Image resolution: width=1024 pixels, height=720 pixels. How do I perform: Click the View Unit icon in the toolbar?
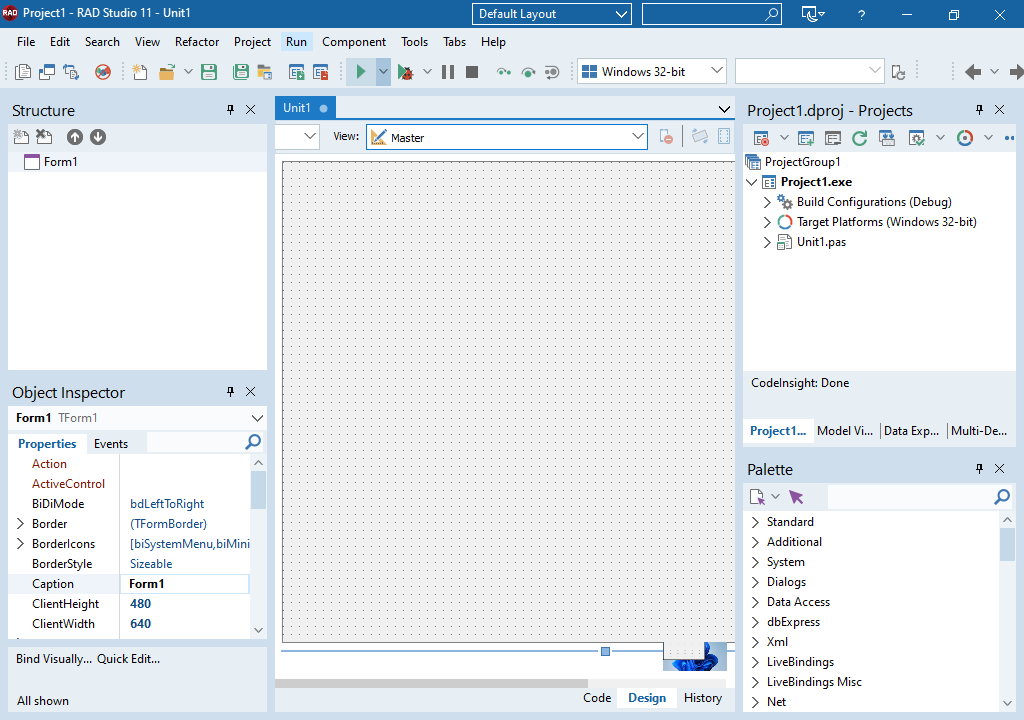(x=23, y=72)
